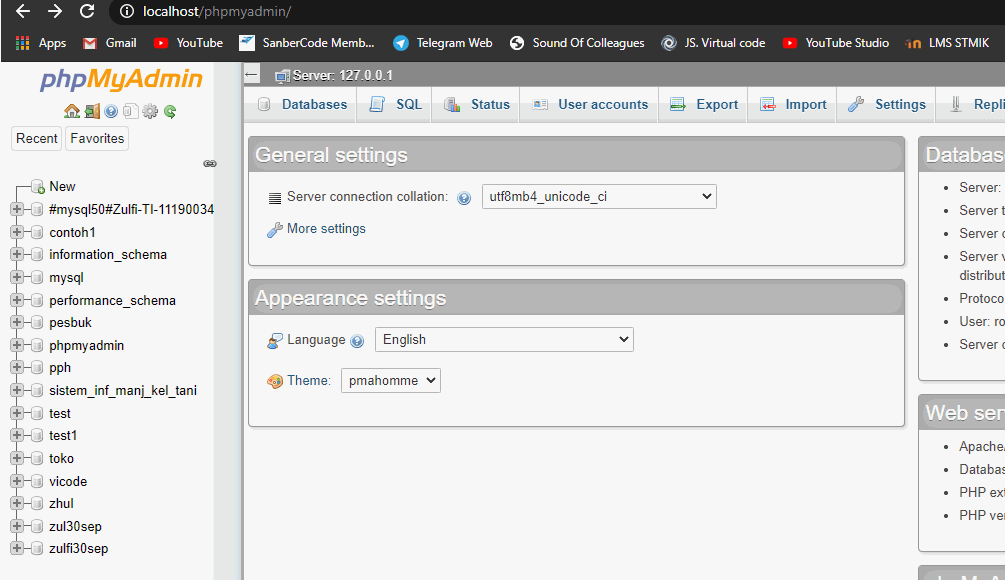
Task: Open the YouTube Studio bookmark
Action: (836, 43)
